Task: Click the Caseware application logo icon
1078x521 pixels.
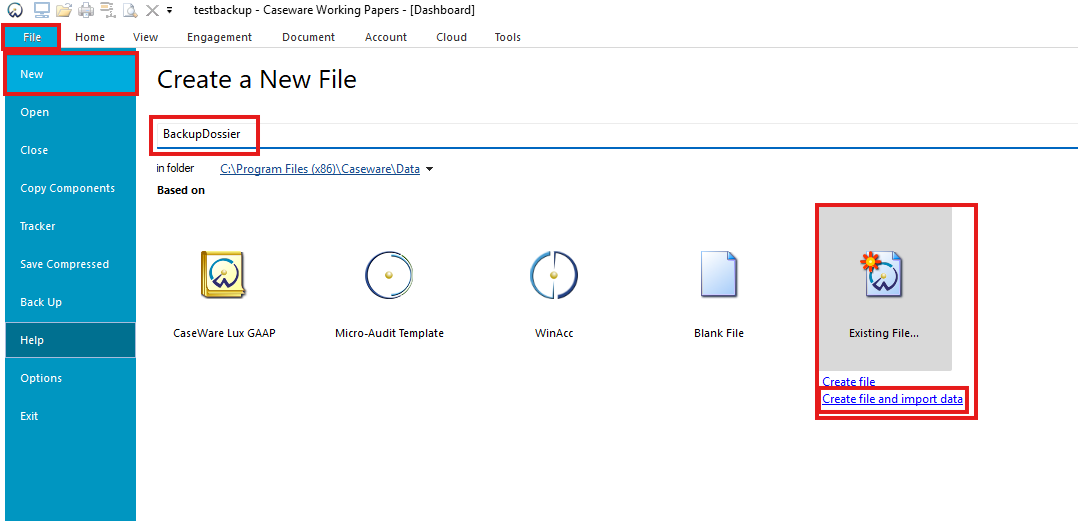Action: tap(16, 10)
